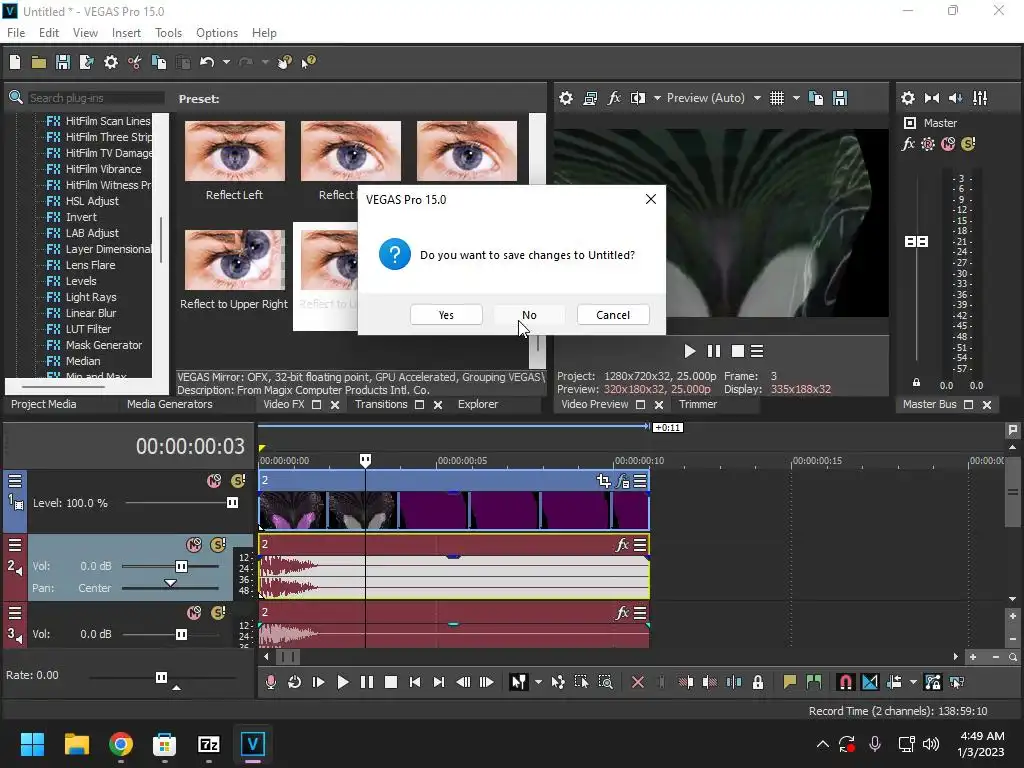Open Video Preview properties gear icon
The width and height of the screenshot is (1024, 768).
click(x=566, y=98)
